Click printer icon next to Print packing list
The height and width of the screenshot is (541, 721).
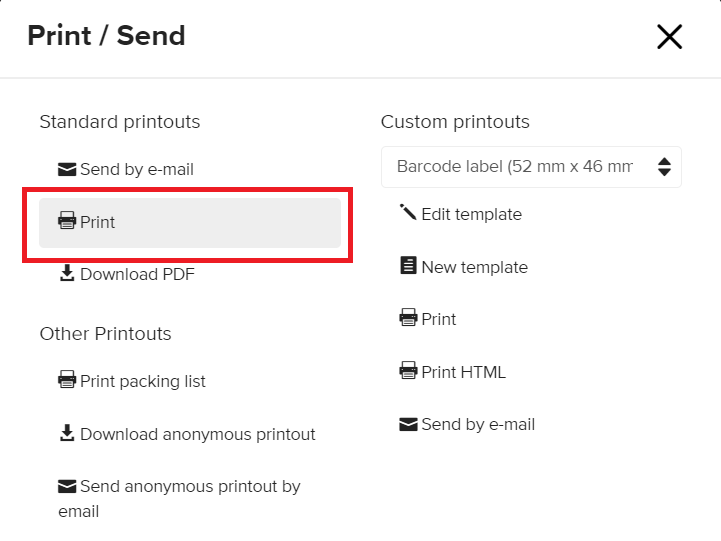67,380
